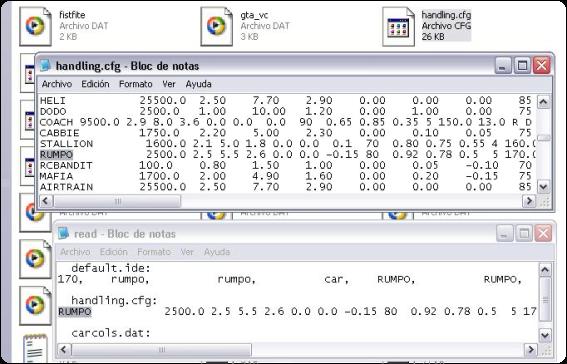Click the AIRTRAIN line in handling.cfg
567x364 pixels.
pos(286,187)
